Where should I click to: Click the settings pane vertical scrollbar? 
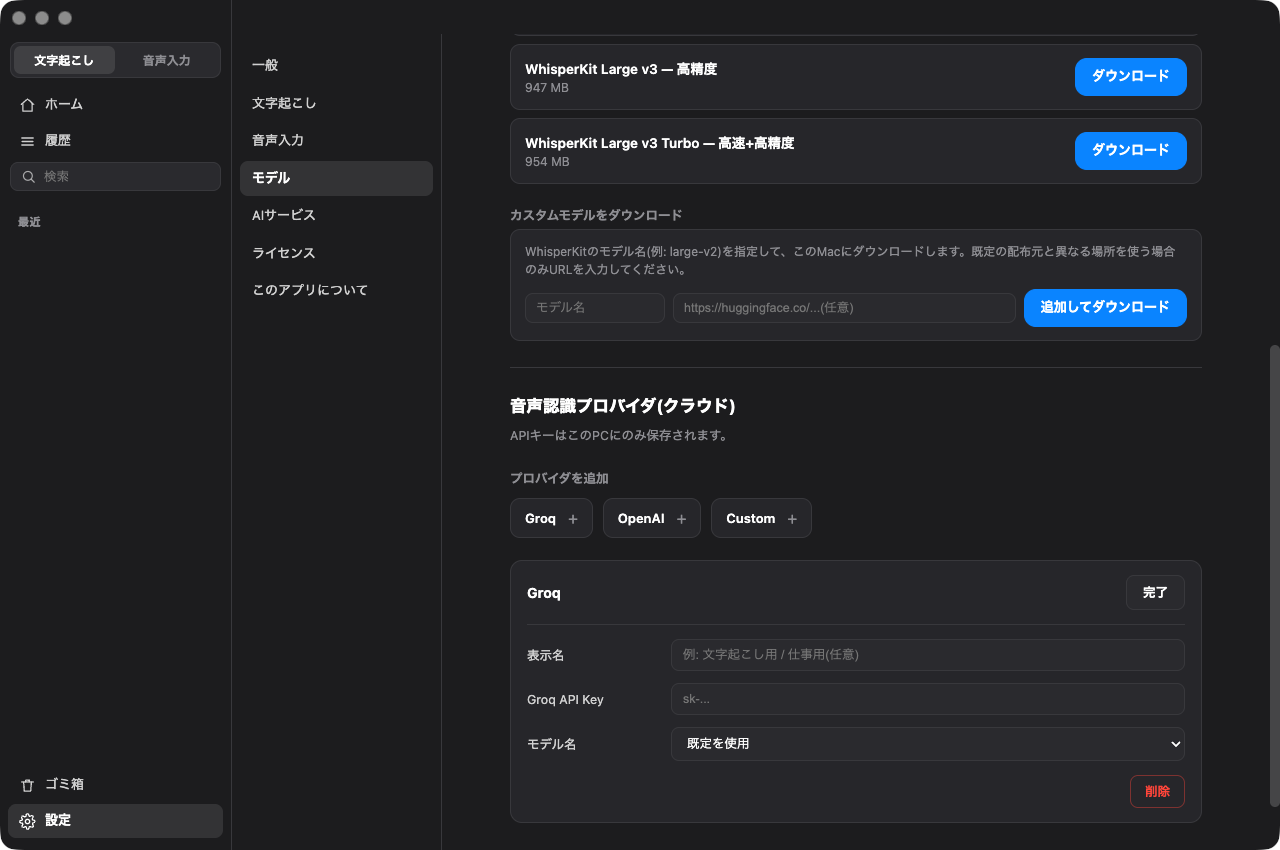tap(1274, 575)
